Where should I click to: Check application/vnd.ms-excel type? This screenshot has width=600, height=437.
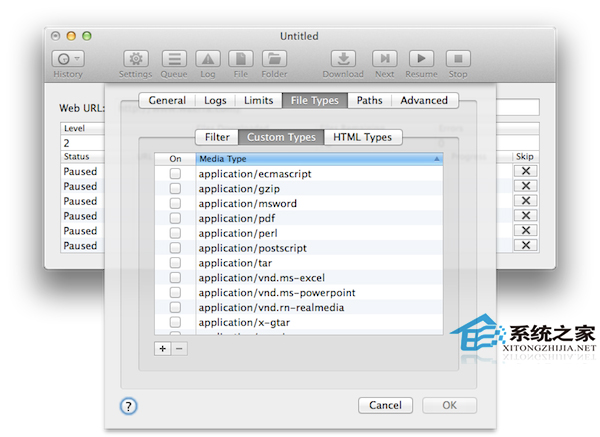click(175, 278)
